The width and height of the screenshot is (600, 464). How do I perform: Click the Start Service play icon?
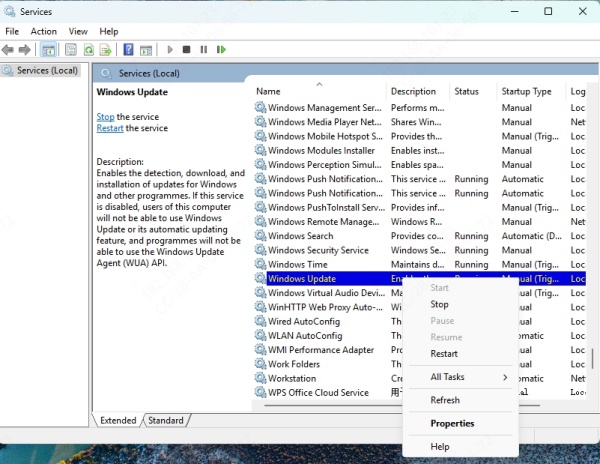point(170,50)
